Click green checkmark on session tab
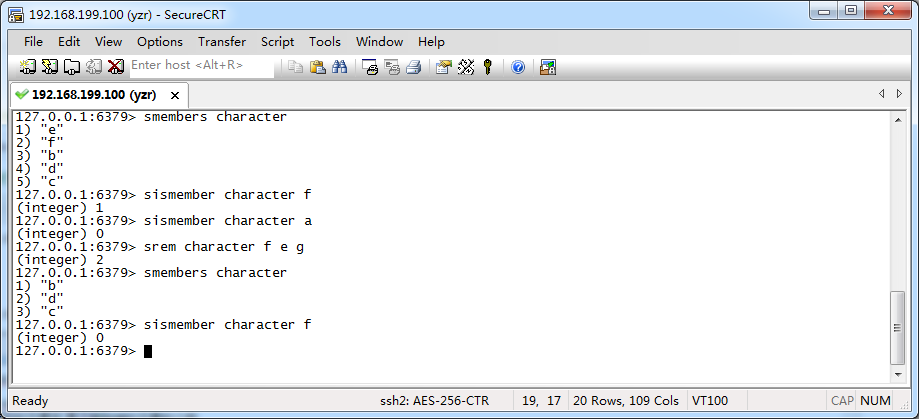Screen dimensions: 919x419 click(x=22, y=94)
